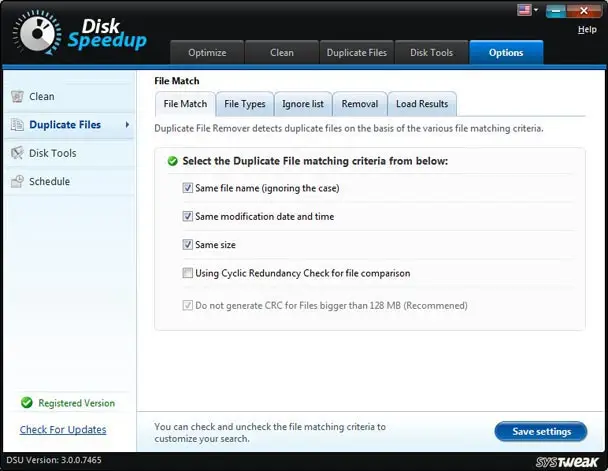Open the Disk Tools top tab

coord(432,52)
